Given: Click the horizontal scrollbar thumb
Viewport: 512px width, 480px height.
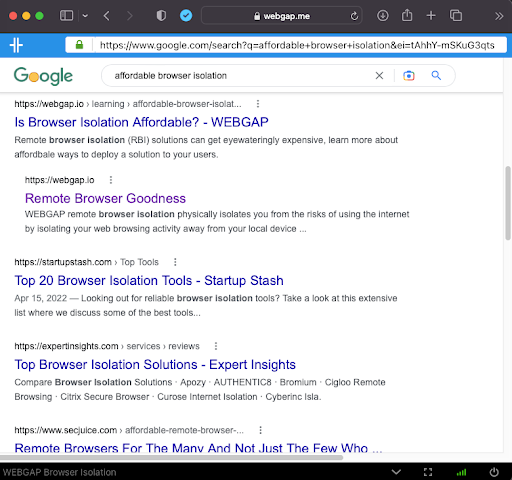Looking at the screenshot, I should (x=171, y=457).
